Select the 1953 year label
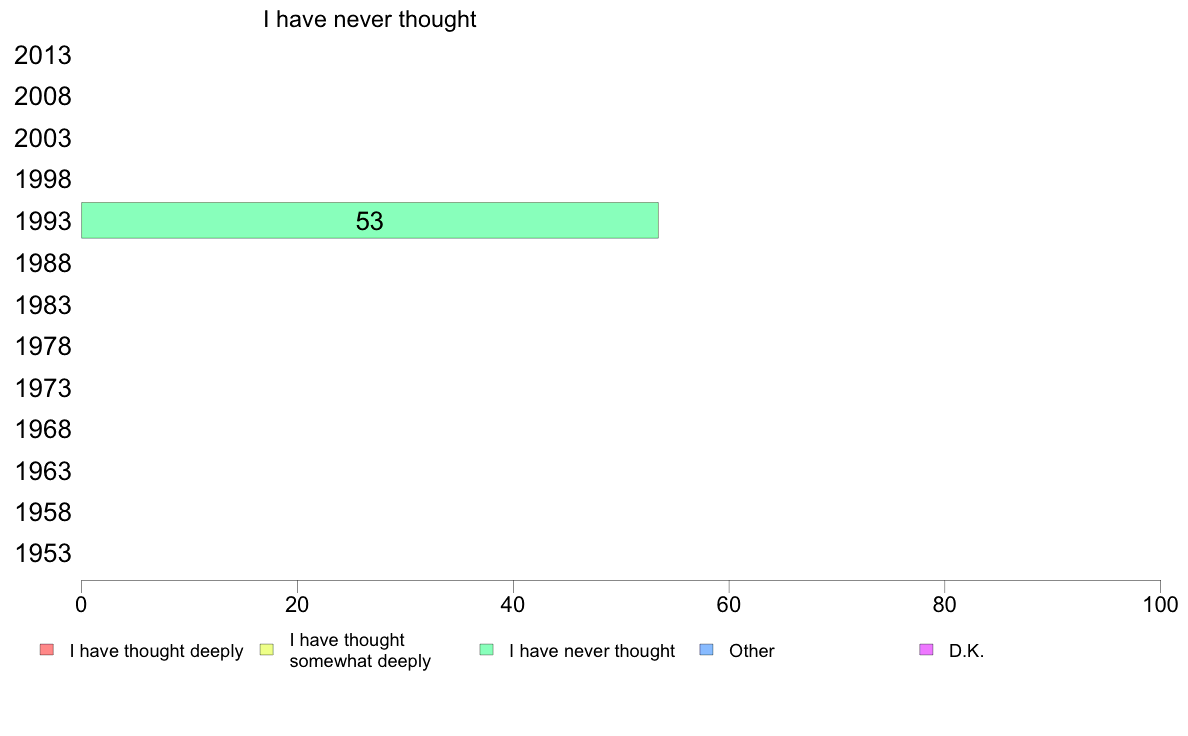 point(42,553)
